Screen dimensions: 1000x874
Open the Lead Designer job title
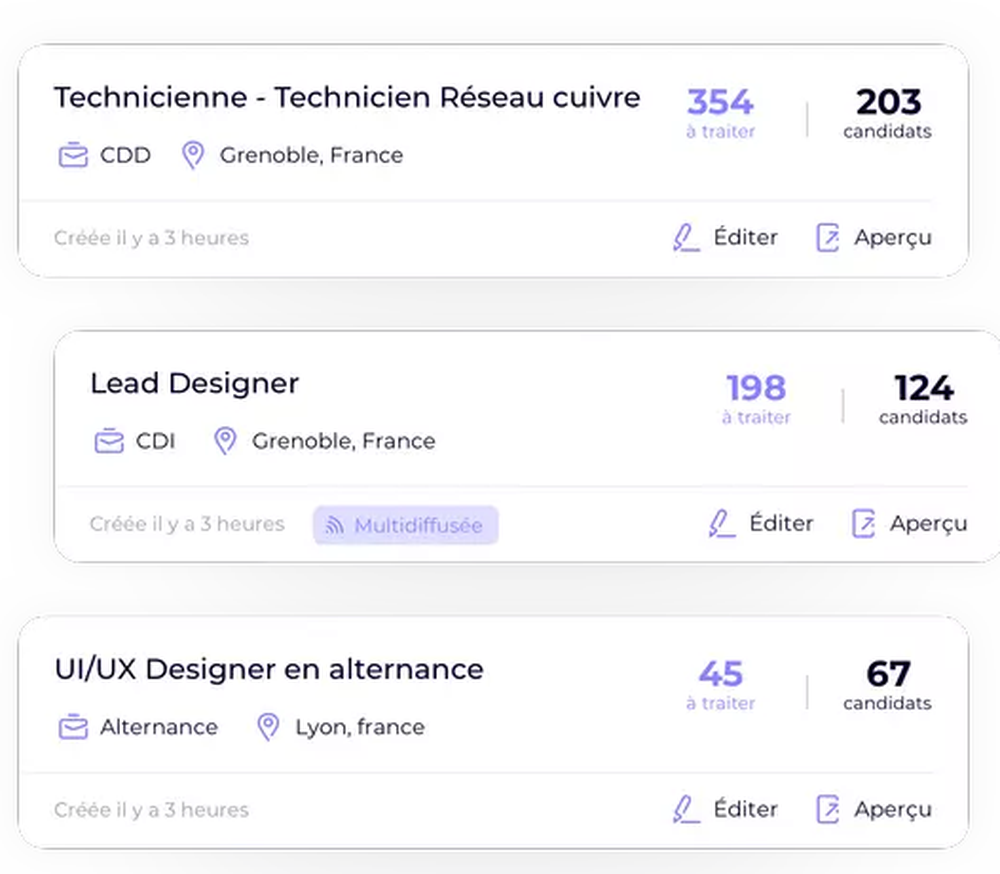[x=195, y=383]
